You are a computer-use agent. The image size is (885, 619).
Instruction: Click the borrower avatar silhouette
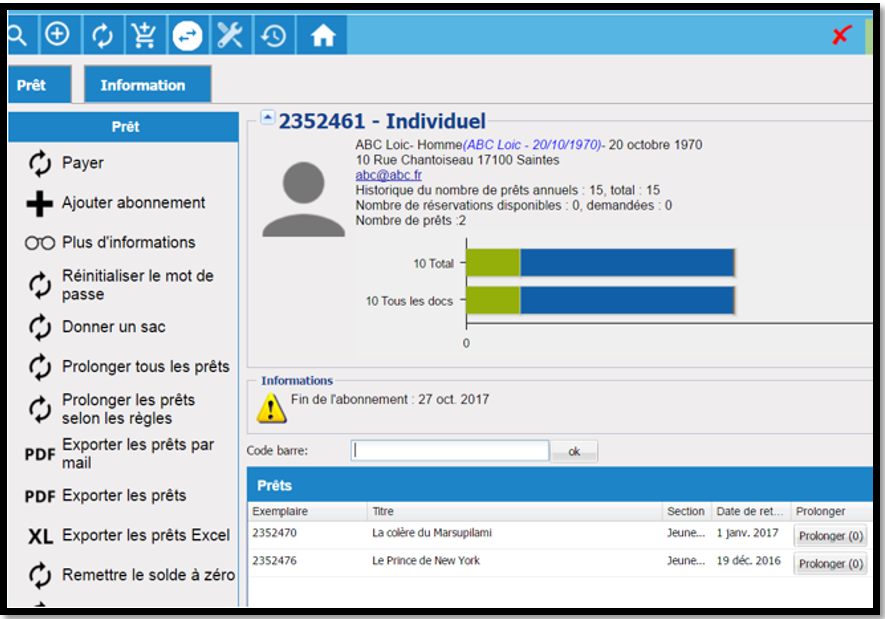(304, 199)
